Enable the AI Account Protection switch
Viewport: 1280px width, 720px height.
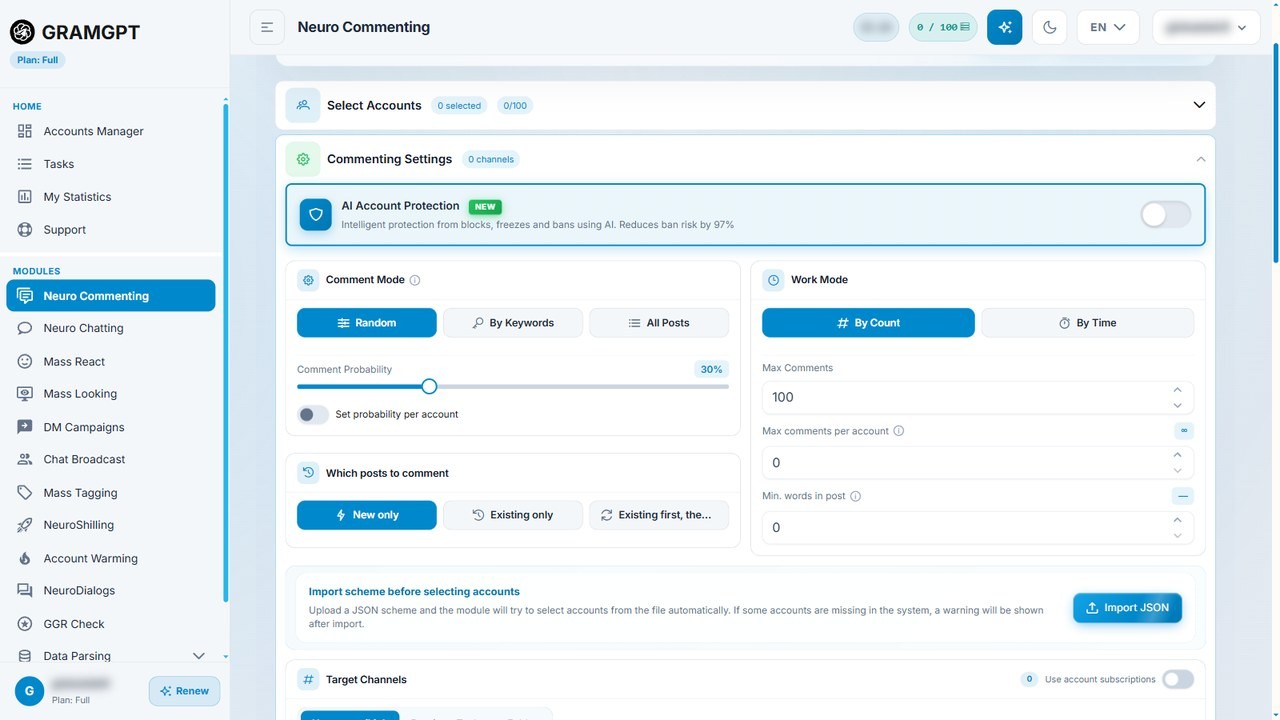[x=1166, y=214]
